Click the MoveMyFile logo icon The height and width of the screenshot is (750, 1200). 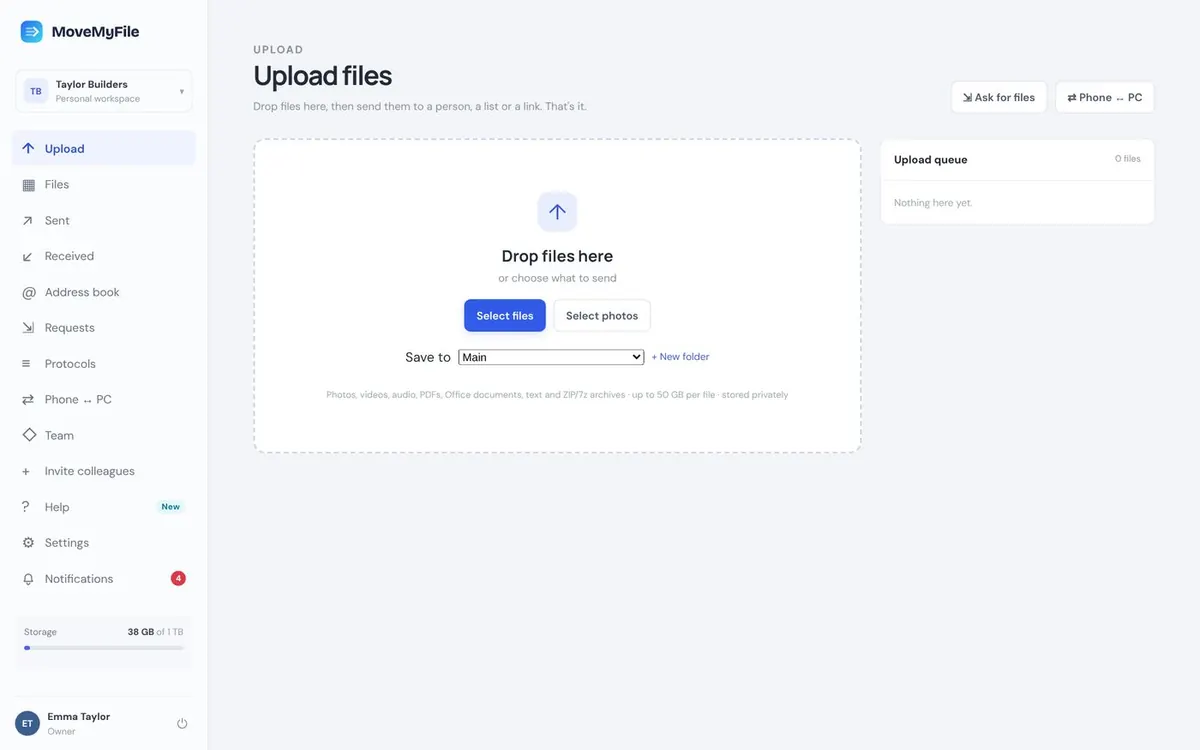click(32, 32)
